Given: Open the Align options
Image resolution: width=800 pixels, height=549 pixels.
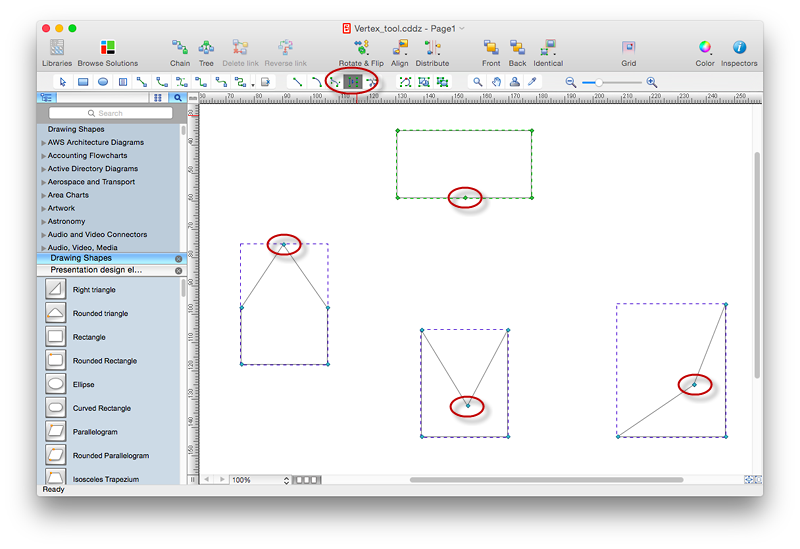Looking at the screenshot, I should coord(399,53).
